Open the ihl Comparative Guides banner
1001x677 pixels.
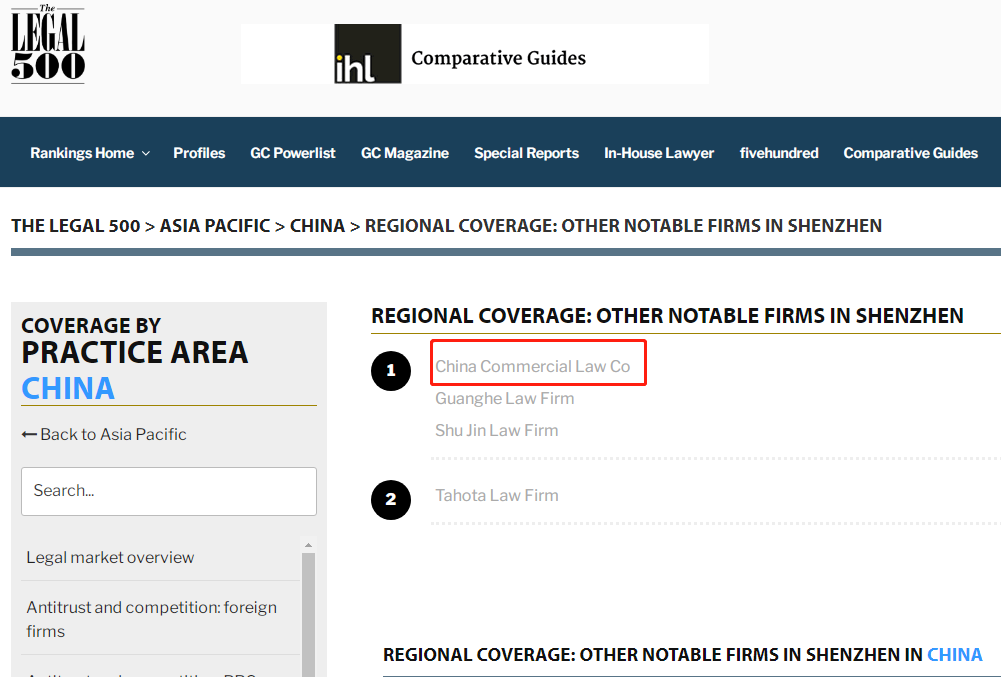474,54
